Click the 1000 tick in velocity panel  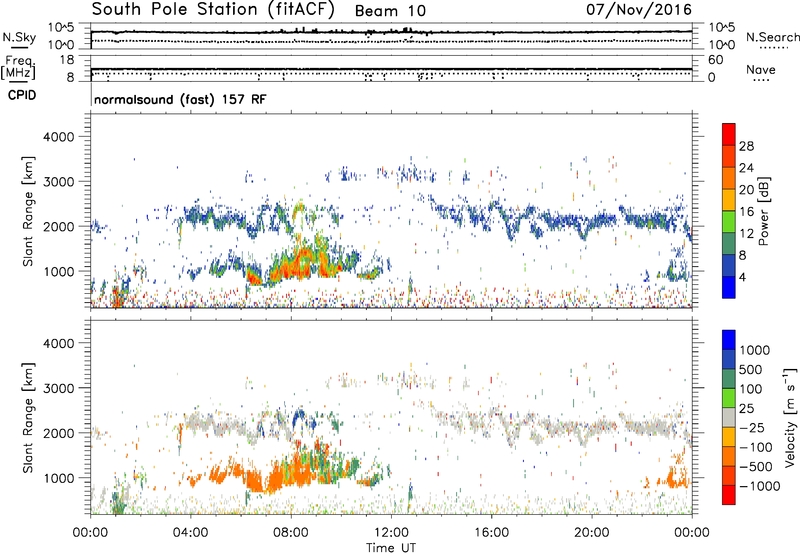coord(58,477)
